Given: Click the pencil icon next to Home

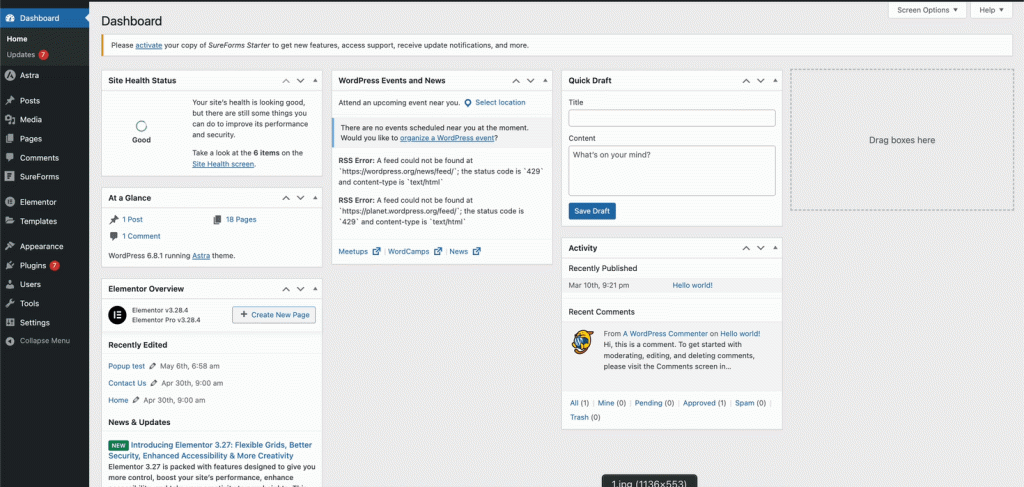Looking at the screenshot, I should tap(136, 400).
